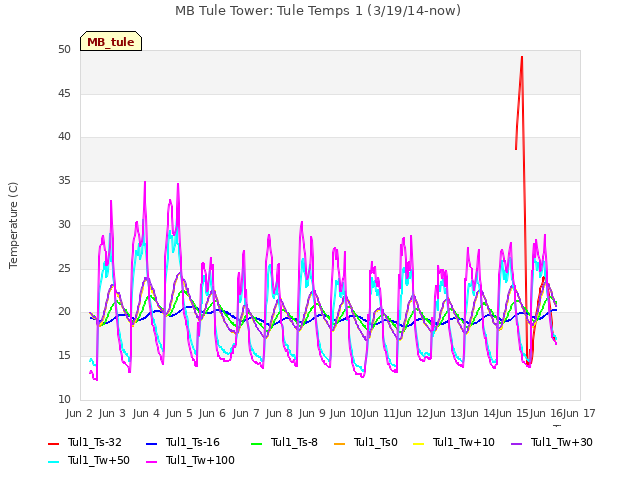Click the 50 y-axis tick label
The image size is (640, 480).
(x=64, y=50)
